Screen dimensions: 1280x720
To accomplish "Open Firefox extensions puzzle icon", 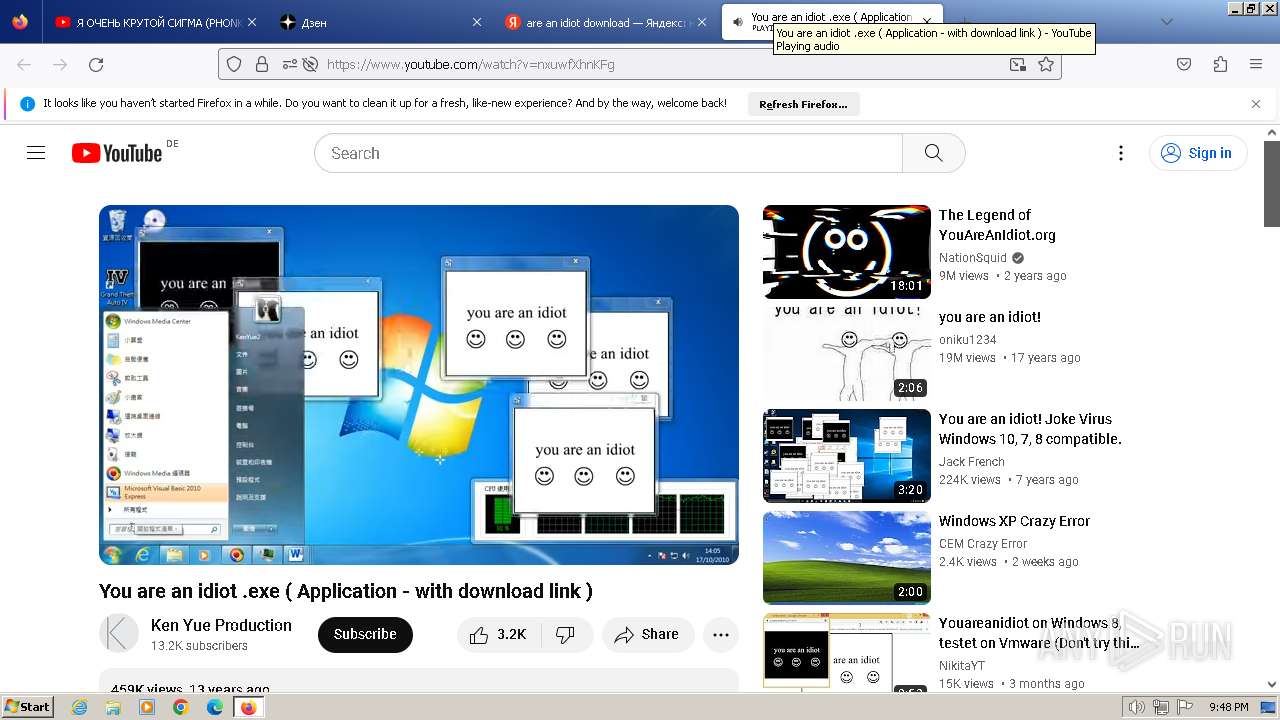I will 1220,64.
